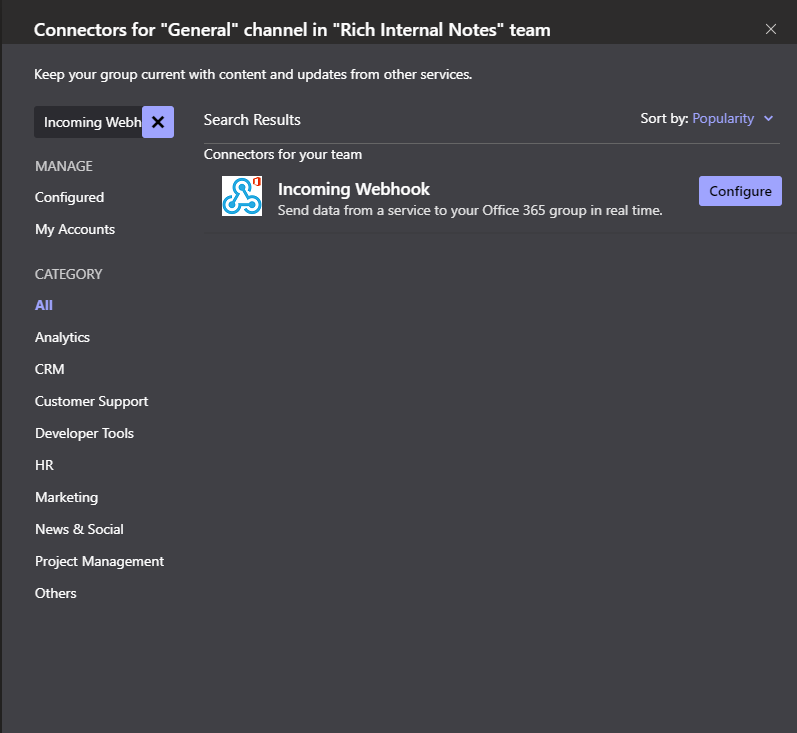Filter by News & Social category
Viewport: 797px width, 733px height.
pos(79,529)
